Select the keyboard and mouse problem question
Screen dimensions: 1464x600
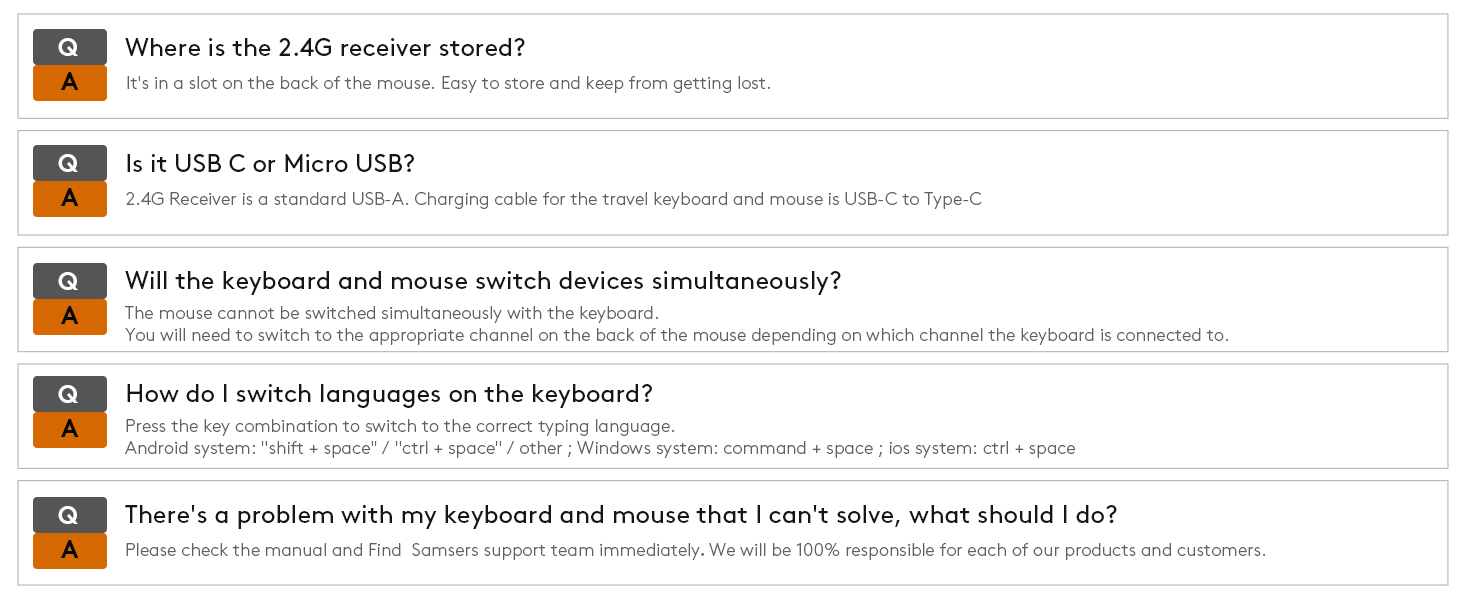point(620,515)
